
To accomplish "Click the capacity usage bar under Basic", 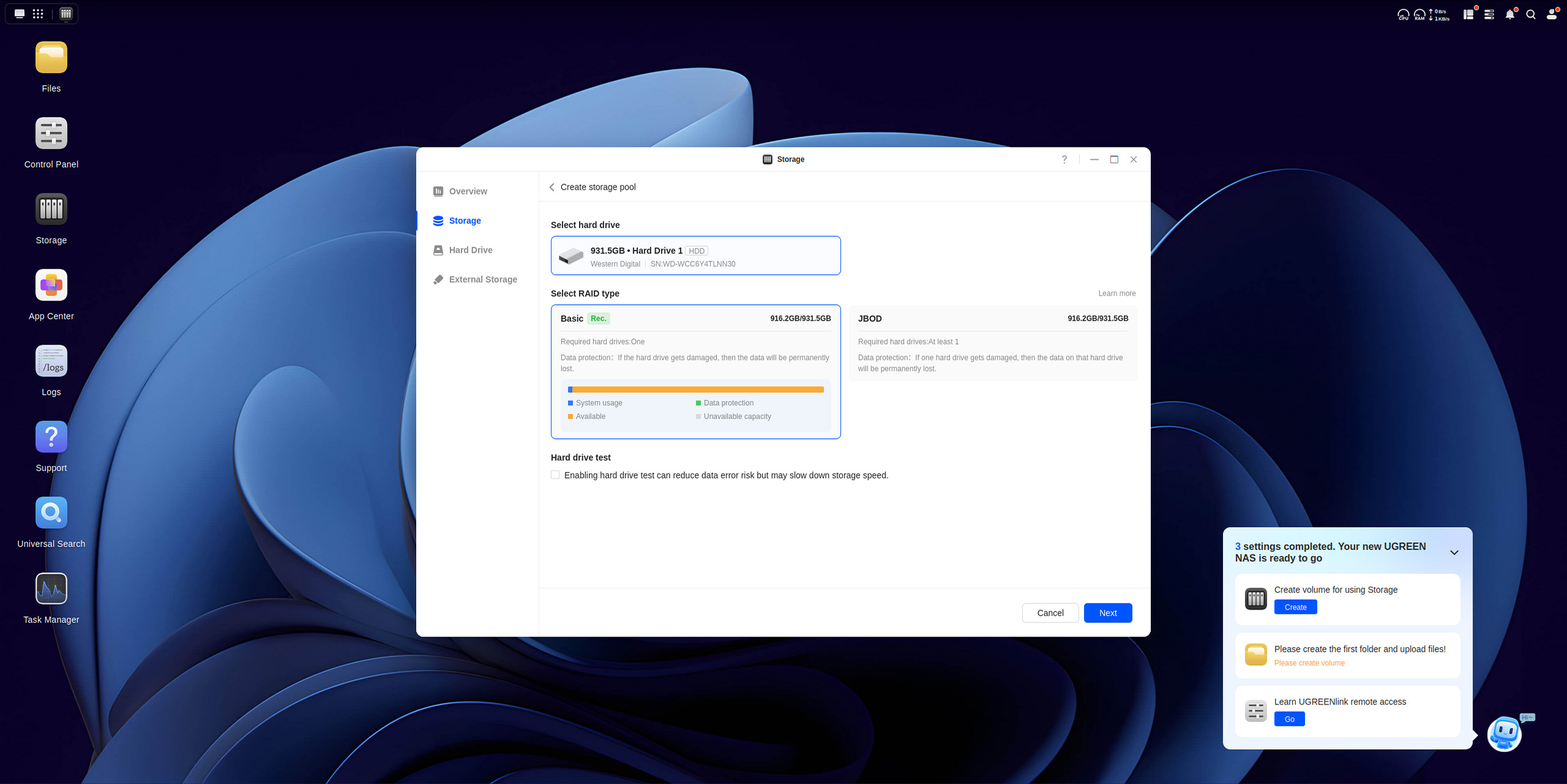I will click(696, 389).
